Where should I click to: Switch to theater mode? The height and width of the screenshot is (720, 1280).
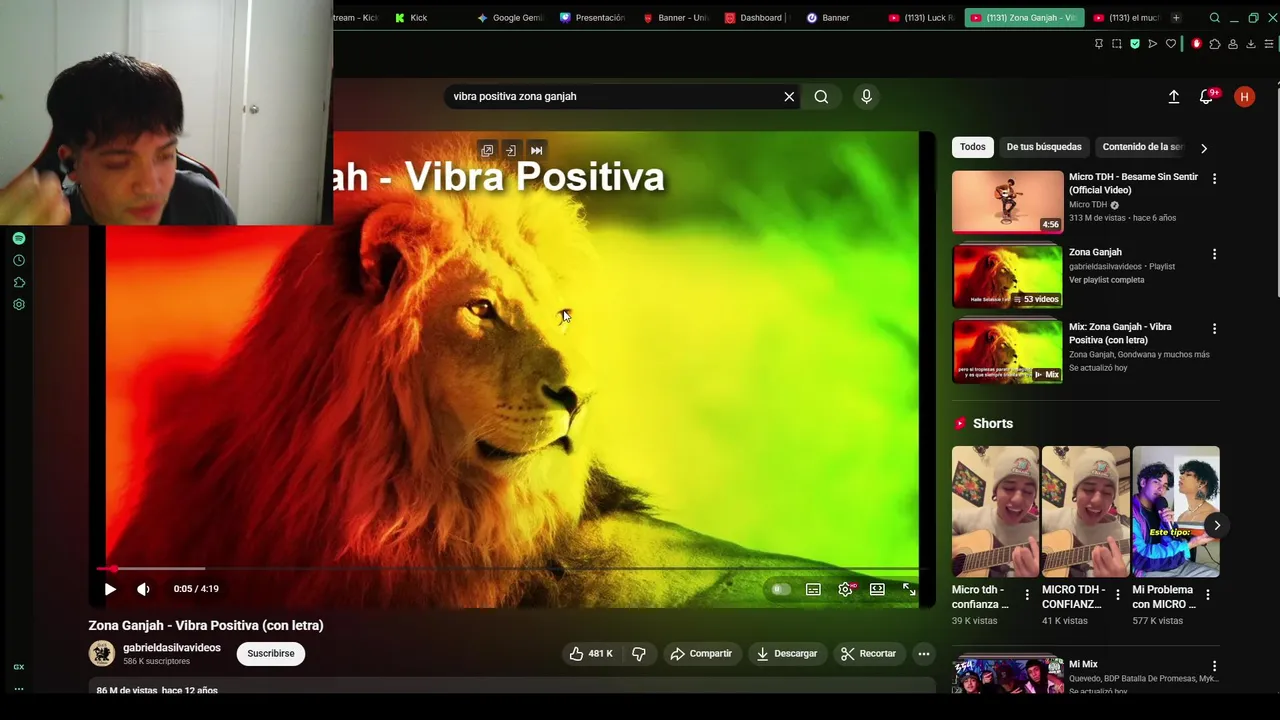877,589
